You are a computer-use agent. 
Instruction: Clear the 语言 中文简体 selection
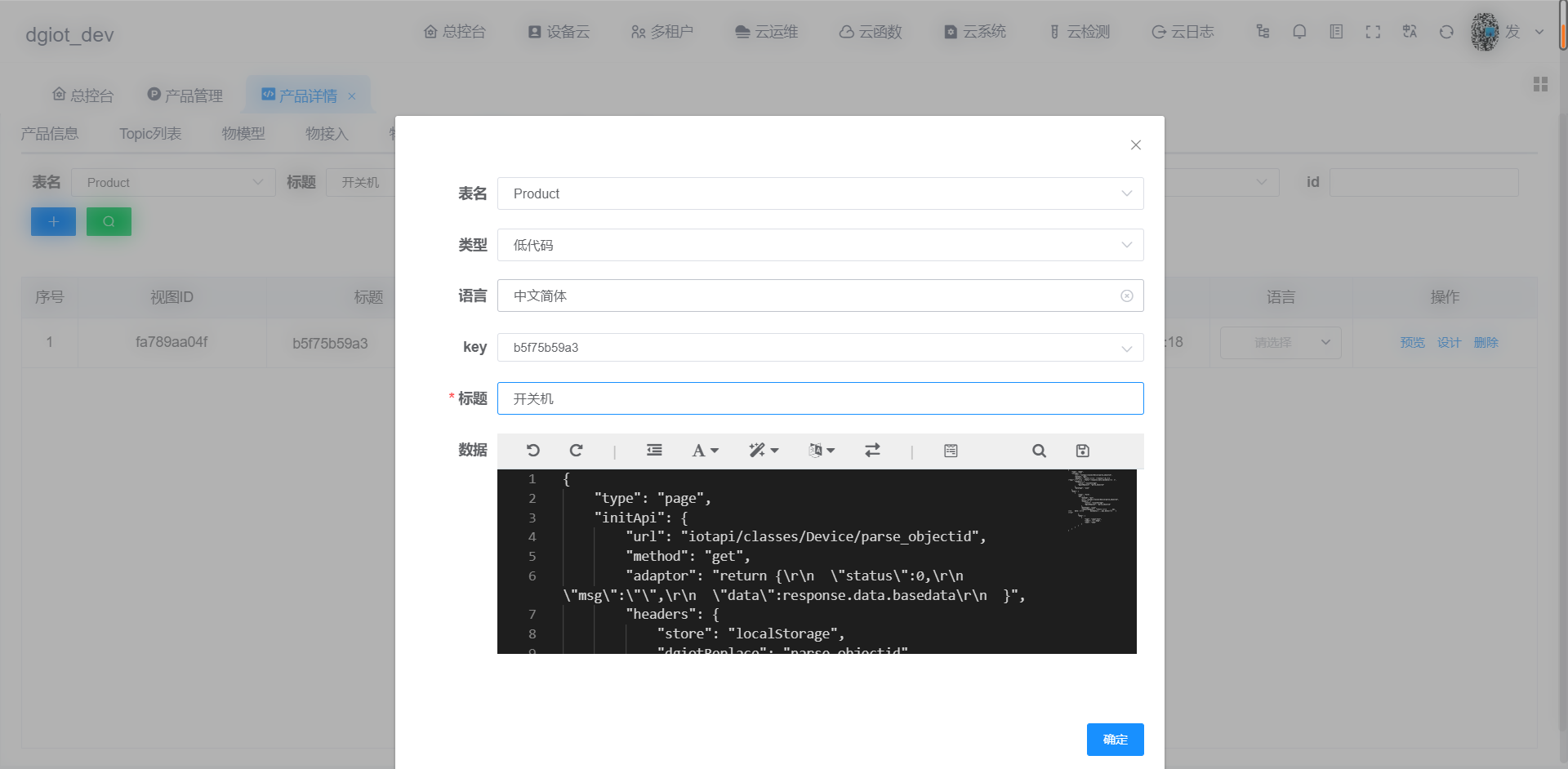point(1127,296)
